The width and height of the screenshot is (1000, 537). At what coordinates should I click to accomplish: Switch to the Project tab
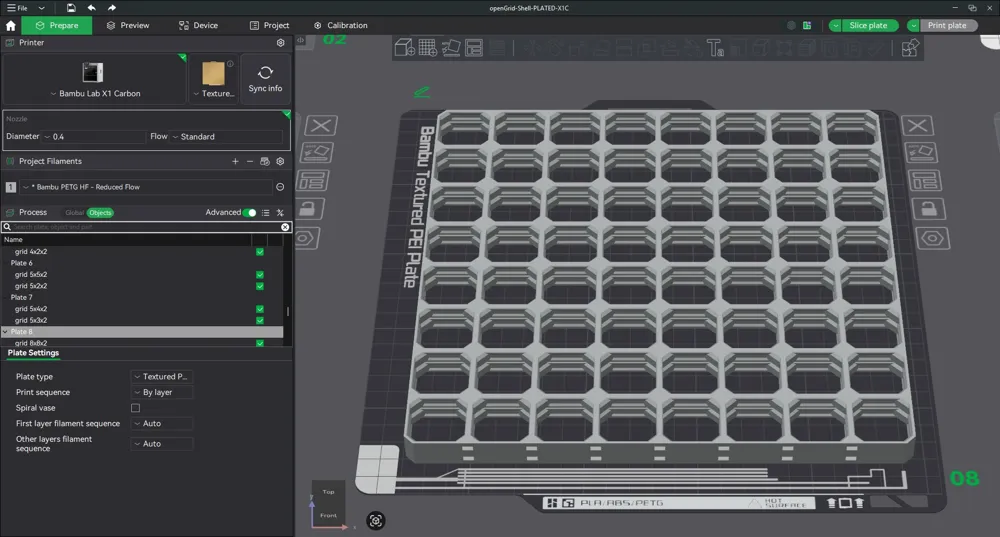[x=269, y=26]
